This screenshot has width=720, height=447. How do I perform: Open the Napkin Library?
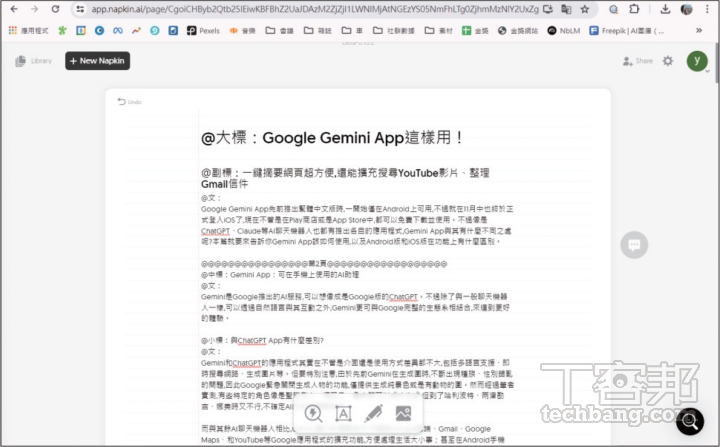click(33, 61)
